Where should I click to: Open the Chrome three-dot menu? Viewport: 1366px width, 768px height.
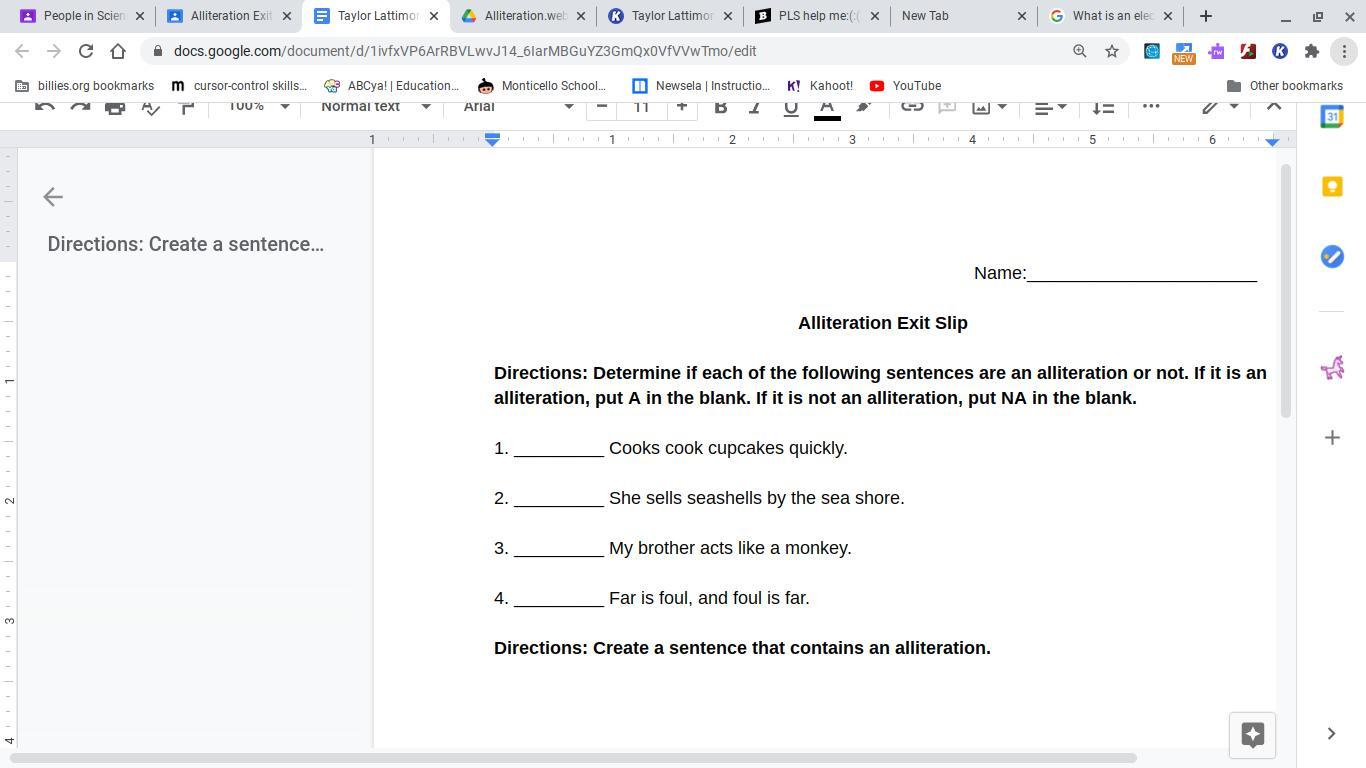point(1345,51)
